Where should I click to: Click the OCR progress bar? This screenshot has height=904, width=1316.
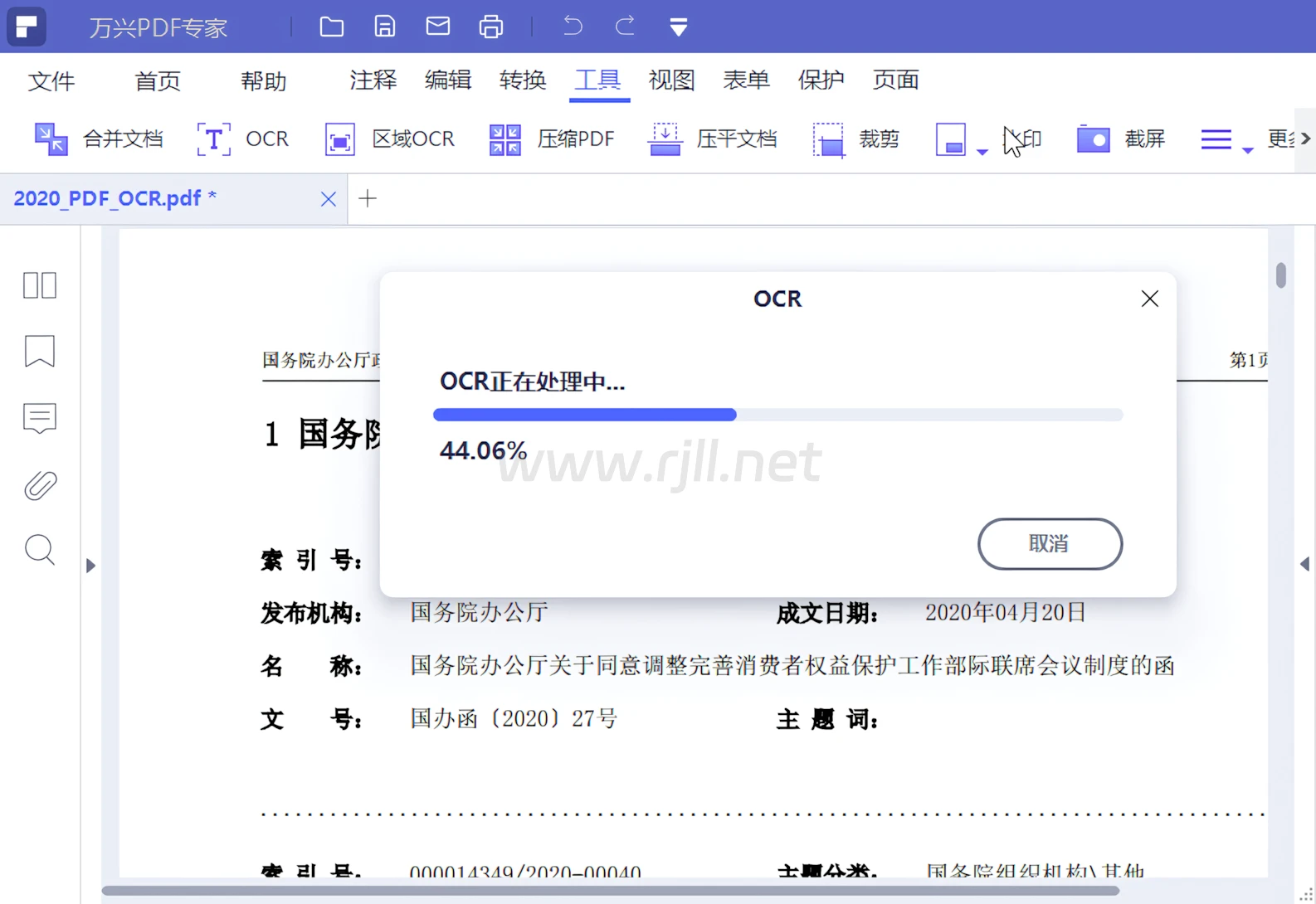pos(777,415)
